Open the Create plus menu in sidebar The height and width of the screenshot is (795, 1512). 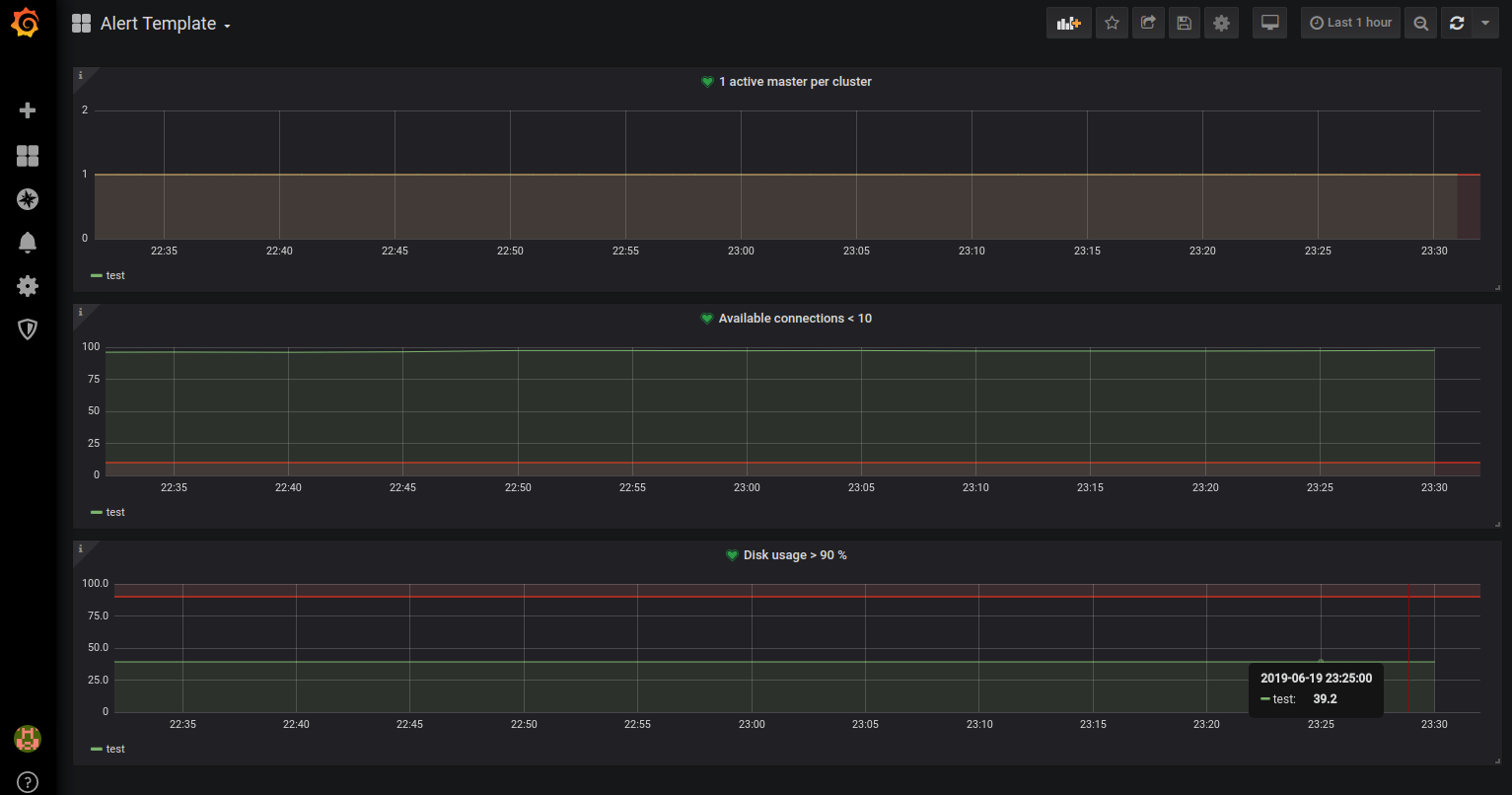28,110
